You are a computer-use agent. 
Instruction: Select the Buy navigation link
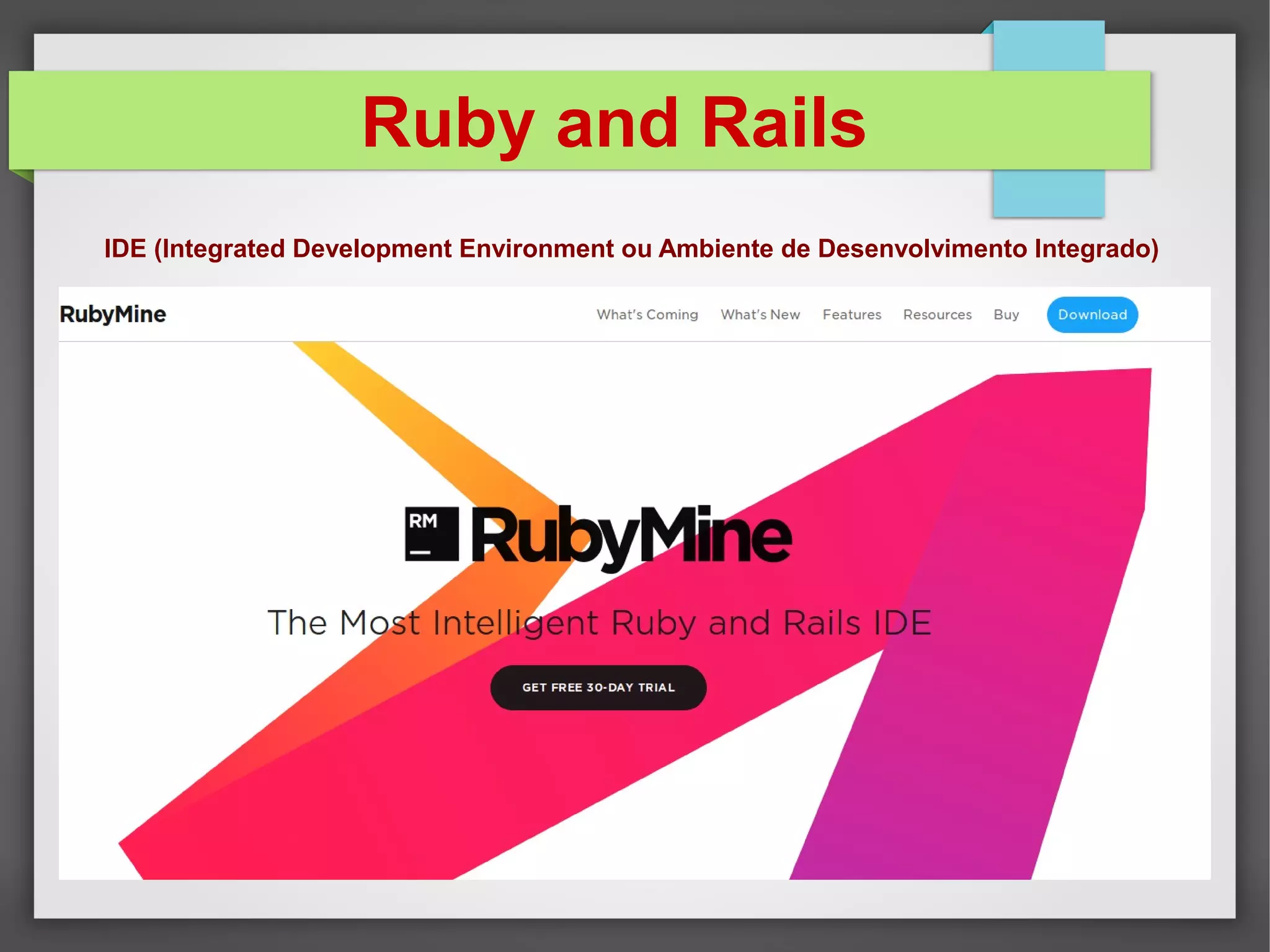pos(1006,314)
